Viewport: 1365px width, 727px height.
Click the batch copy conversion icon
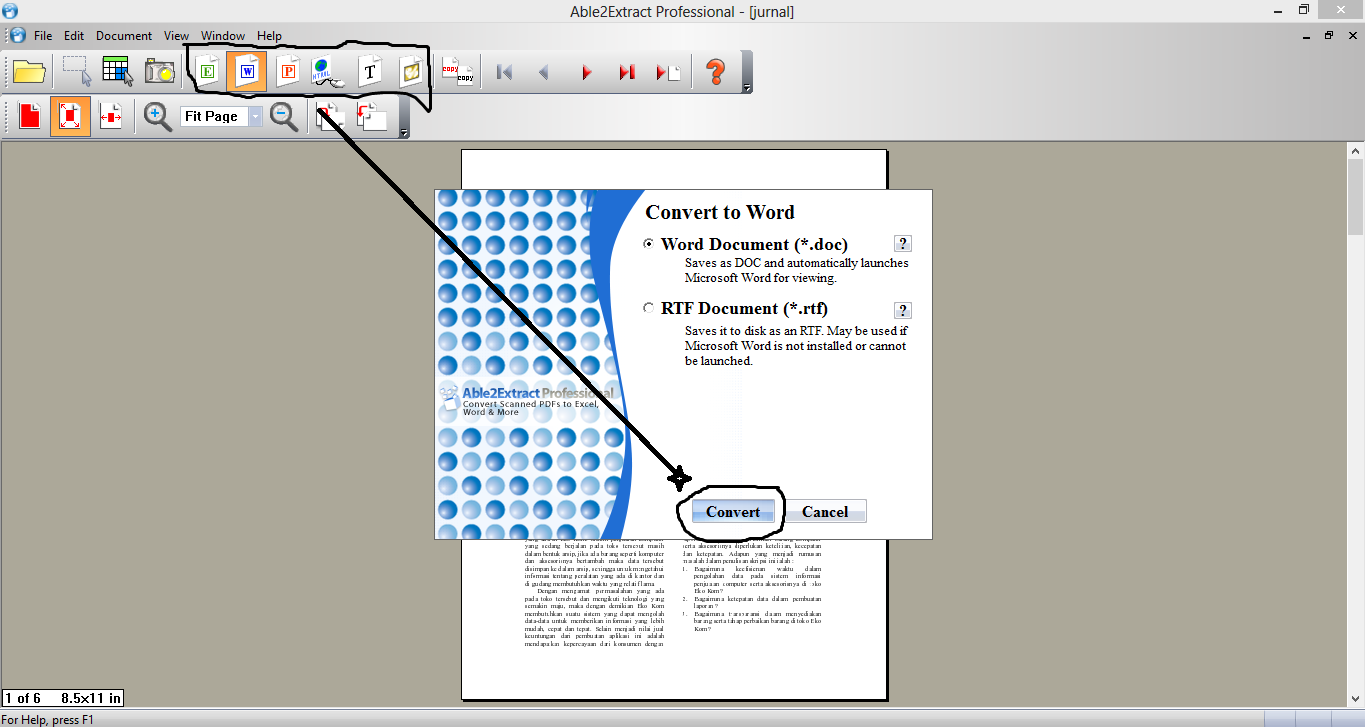point(458,72)
